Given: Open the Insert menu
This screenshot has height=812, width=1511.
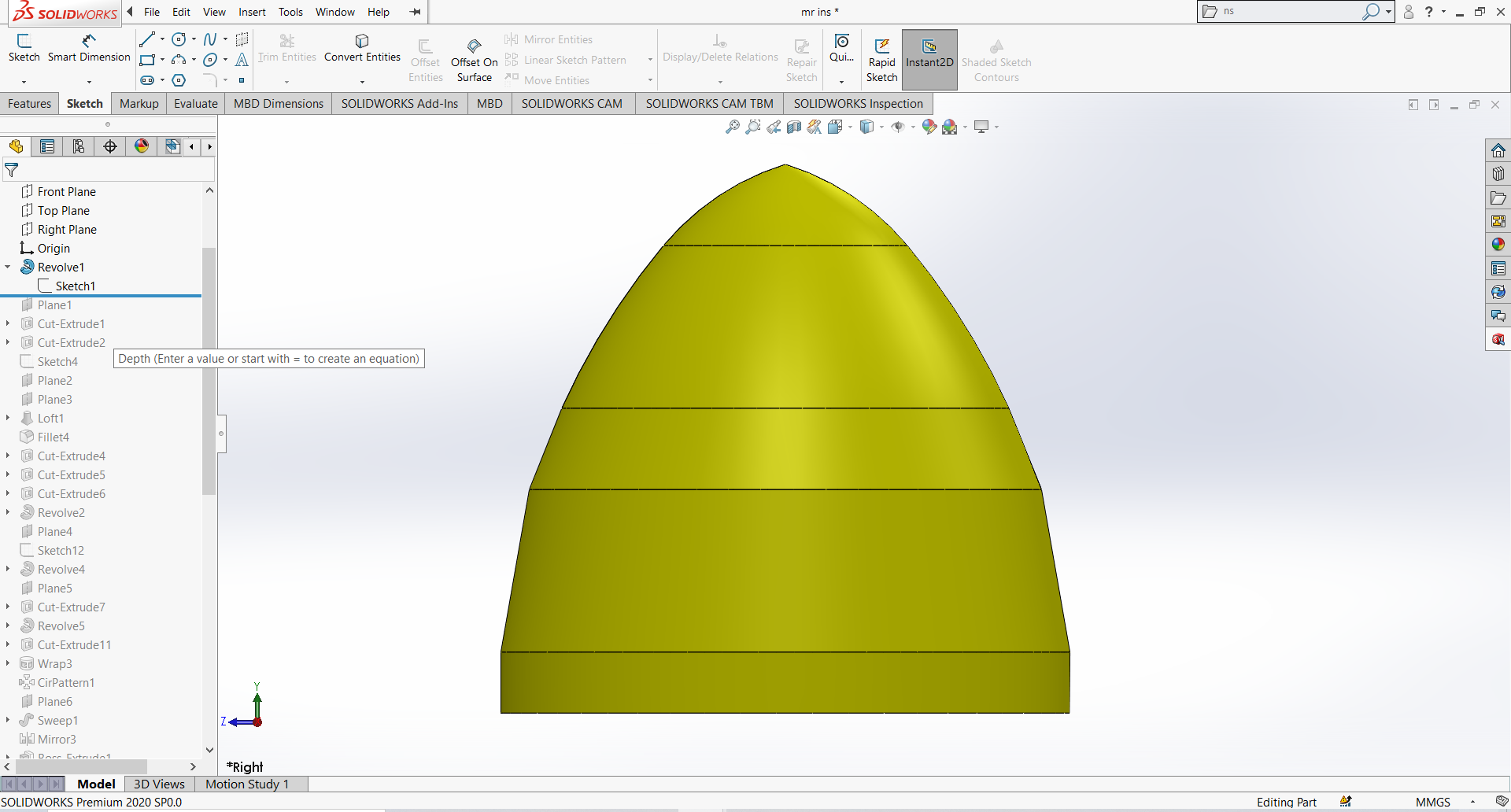Looking at the screenshot, I should click(x=252, y=12).
